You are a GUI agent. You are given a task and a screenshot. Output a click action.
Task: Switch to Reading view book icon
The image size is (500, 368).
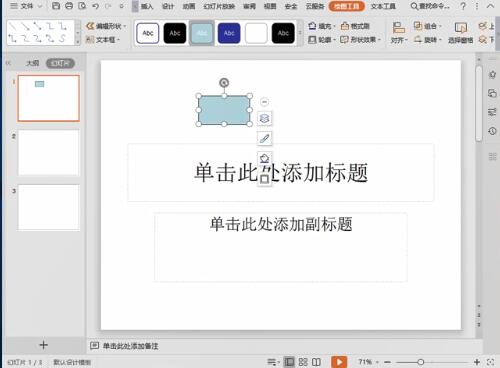pos(316,362)
